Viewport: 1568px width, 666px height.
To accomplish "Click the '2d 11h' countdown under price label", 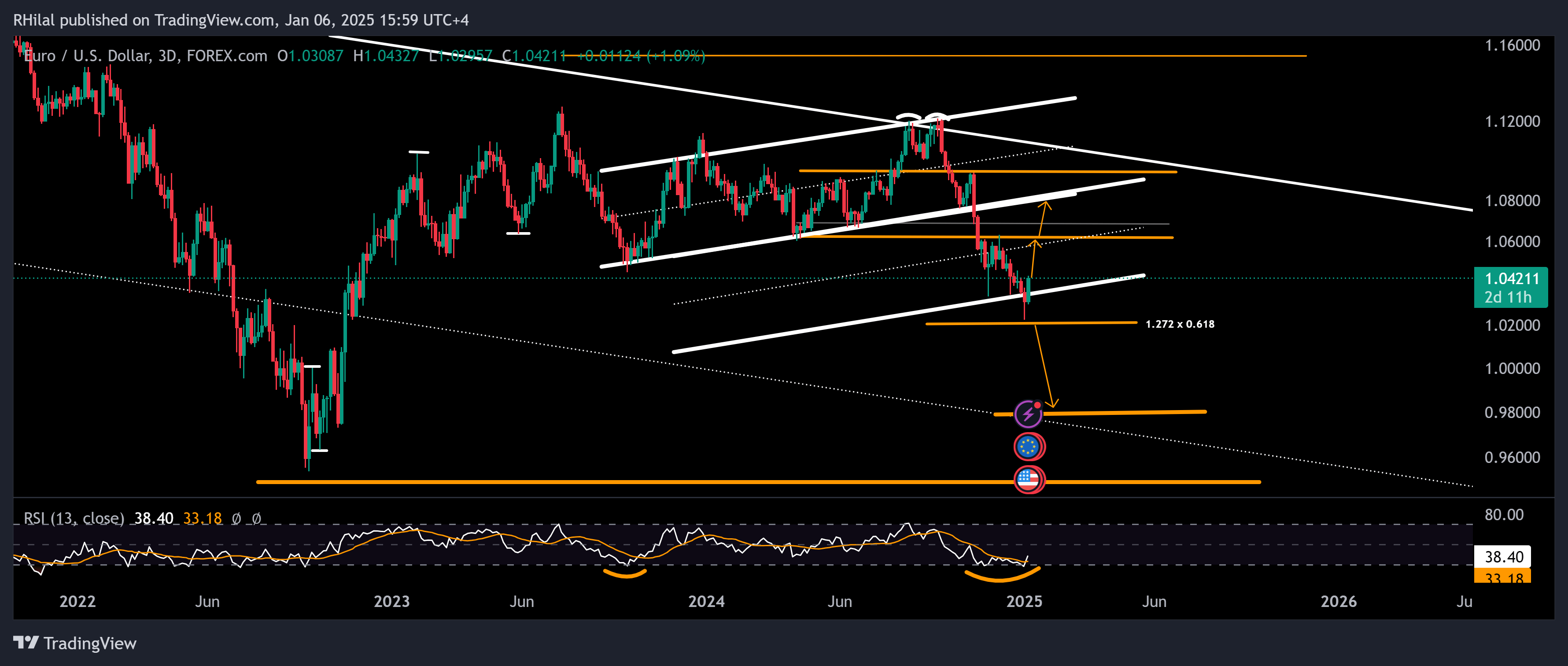I will tap(1507, 297).
